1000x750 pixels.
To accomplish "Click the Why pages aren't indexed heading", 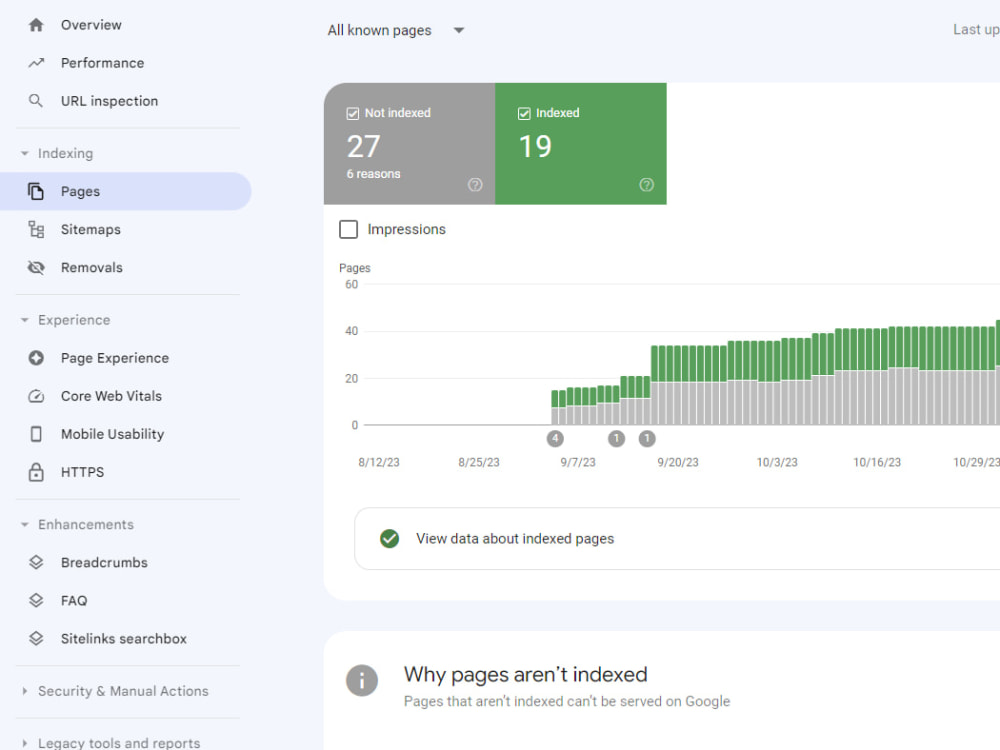I will (x=526, y=675).
